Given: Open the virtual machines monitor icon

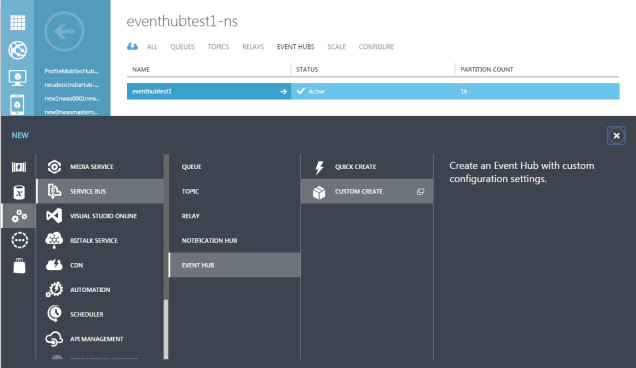Looking at the screenshot, I should click(x=17, y=78).
